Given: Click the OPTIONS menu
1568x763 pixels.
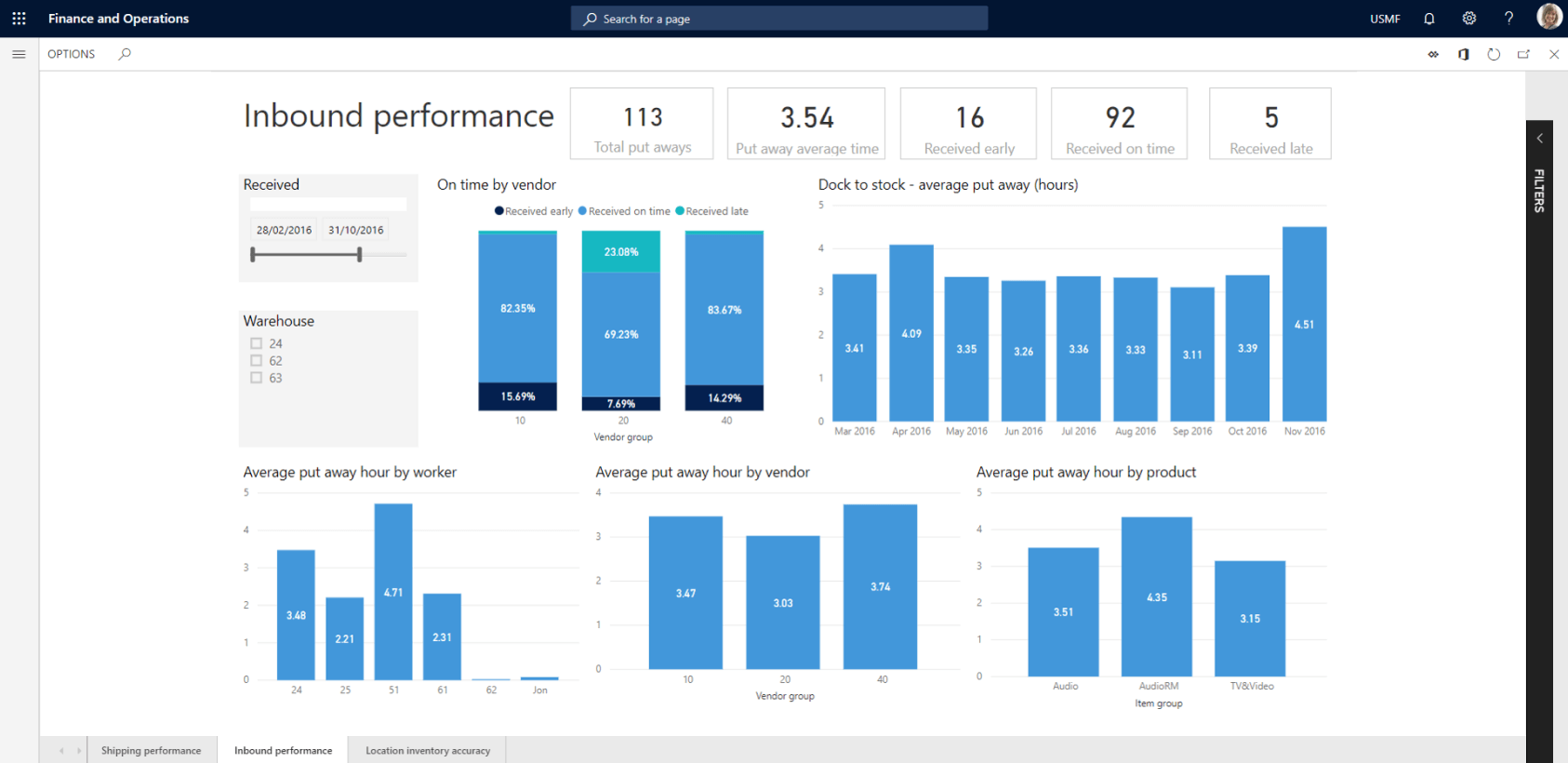Looking at the screenshot, I should coord(72,54).
